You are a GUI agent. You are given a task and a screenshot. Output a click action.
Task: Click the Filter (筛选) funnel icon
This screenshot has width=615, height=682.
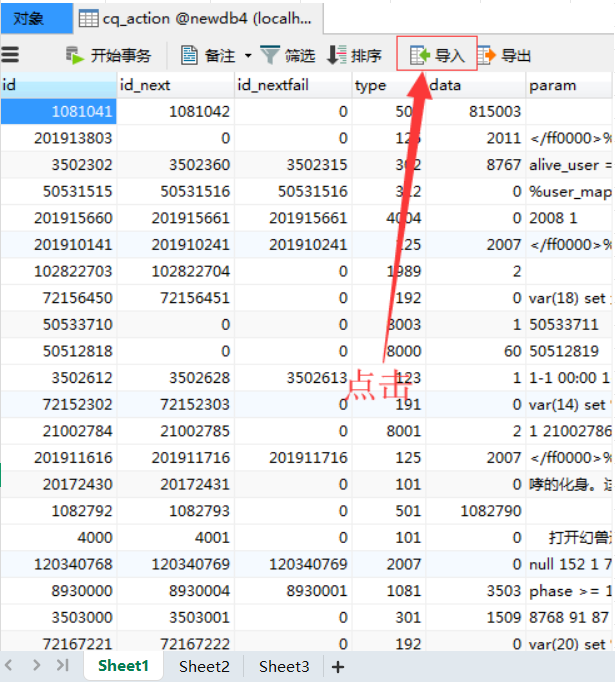270,55
